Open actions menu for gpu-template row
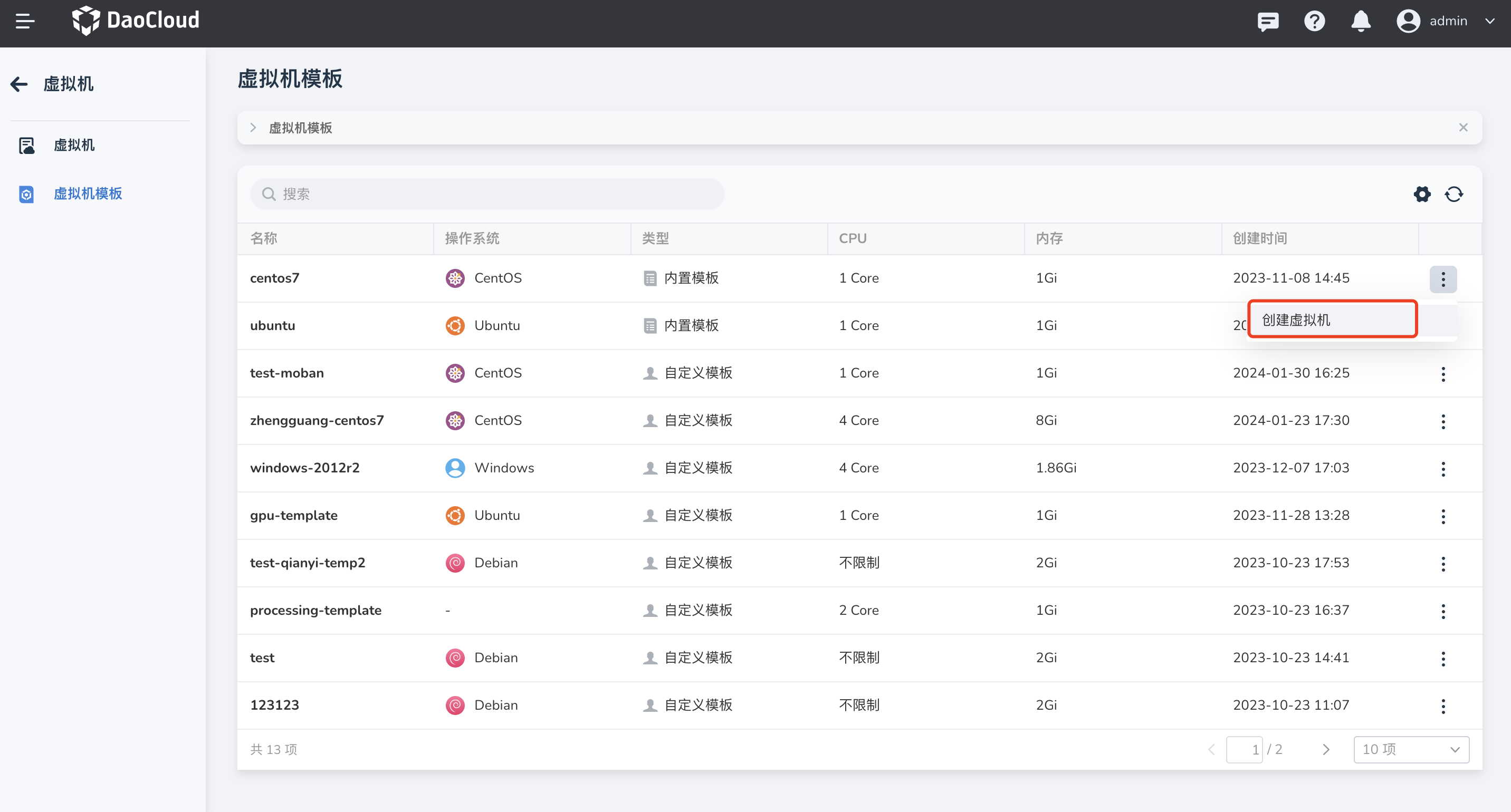Viewport: 1511px width, 812px height. pyautogui.click(x=1442, y=517)
